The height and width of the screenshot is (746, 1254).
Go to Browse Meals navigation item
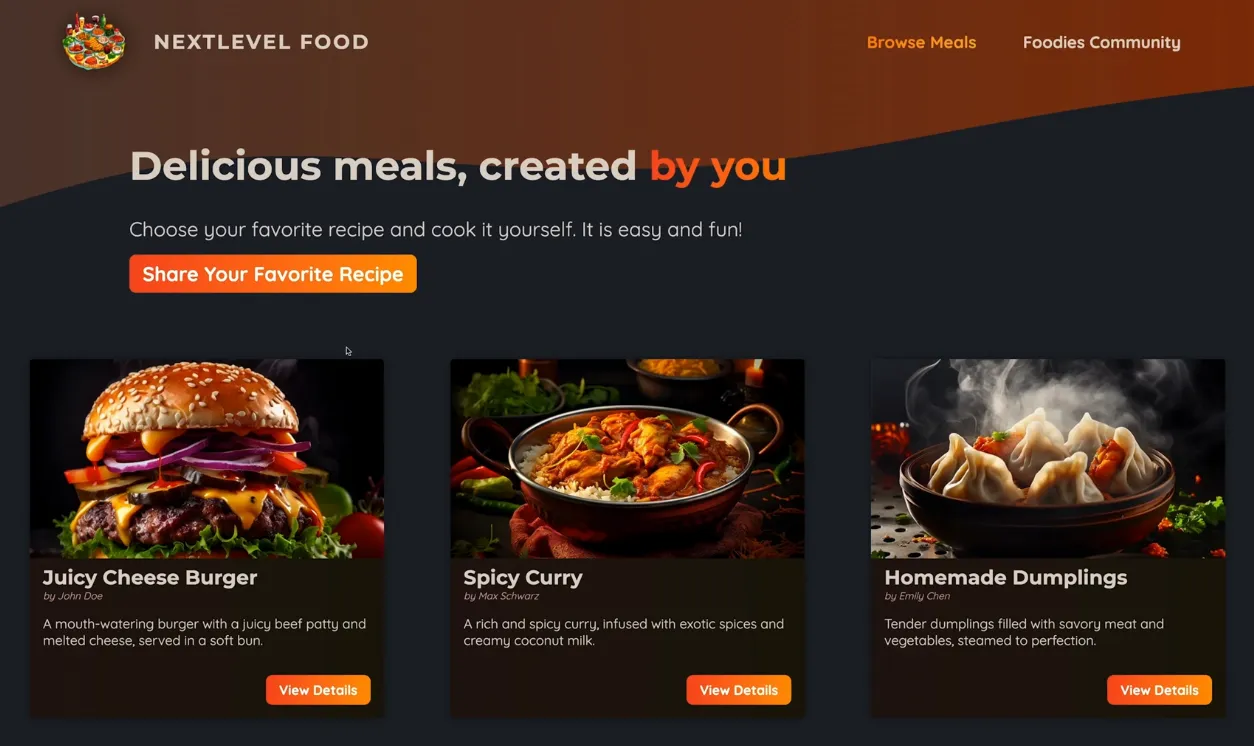(921, 42)
